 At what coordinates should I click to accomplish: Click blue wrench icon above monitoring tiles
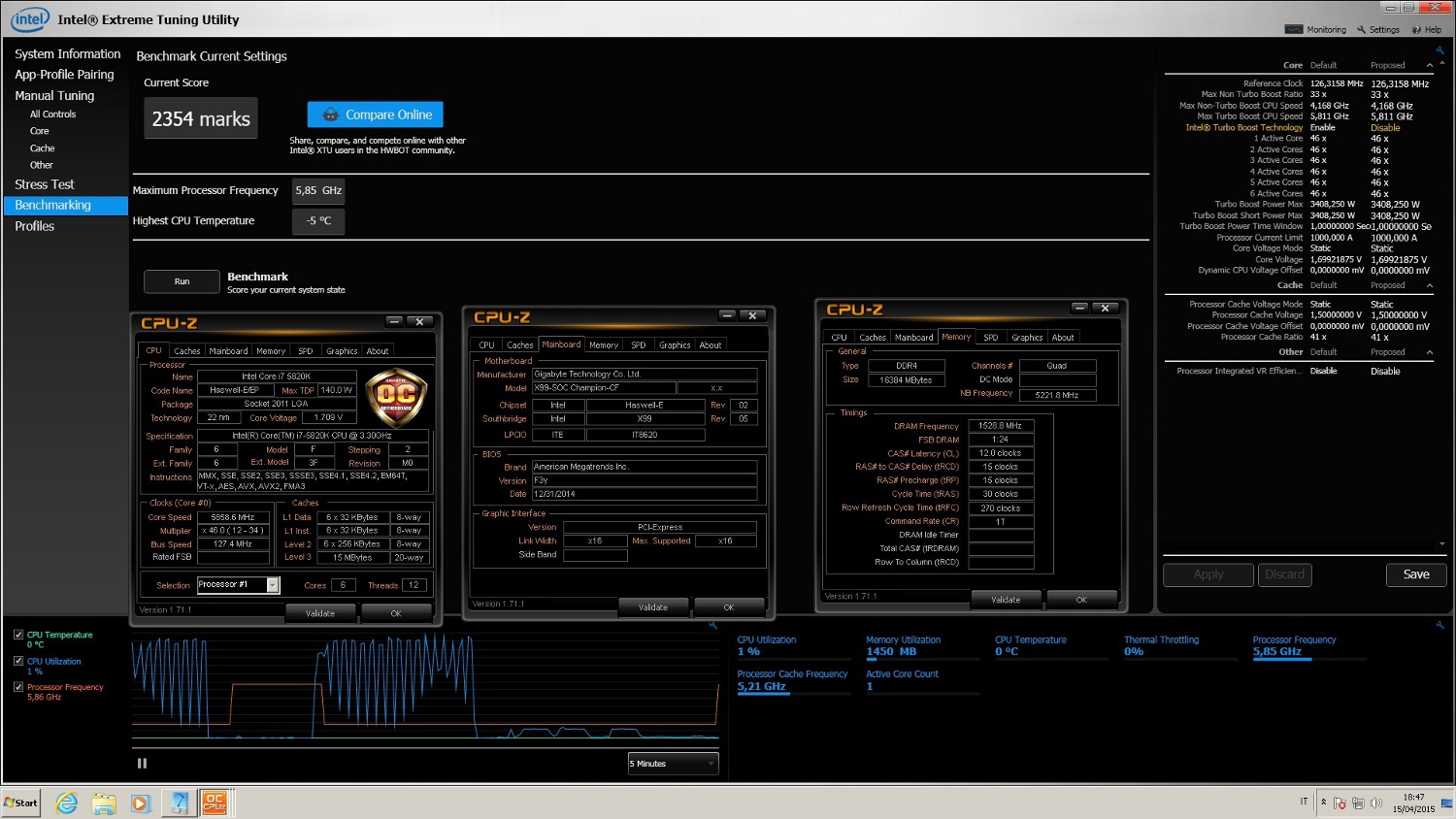click(x=1439, y=625)
